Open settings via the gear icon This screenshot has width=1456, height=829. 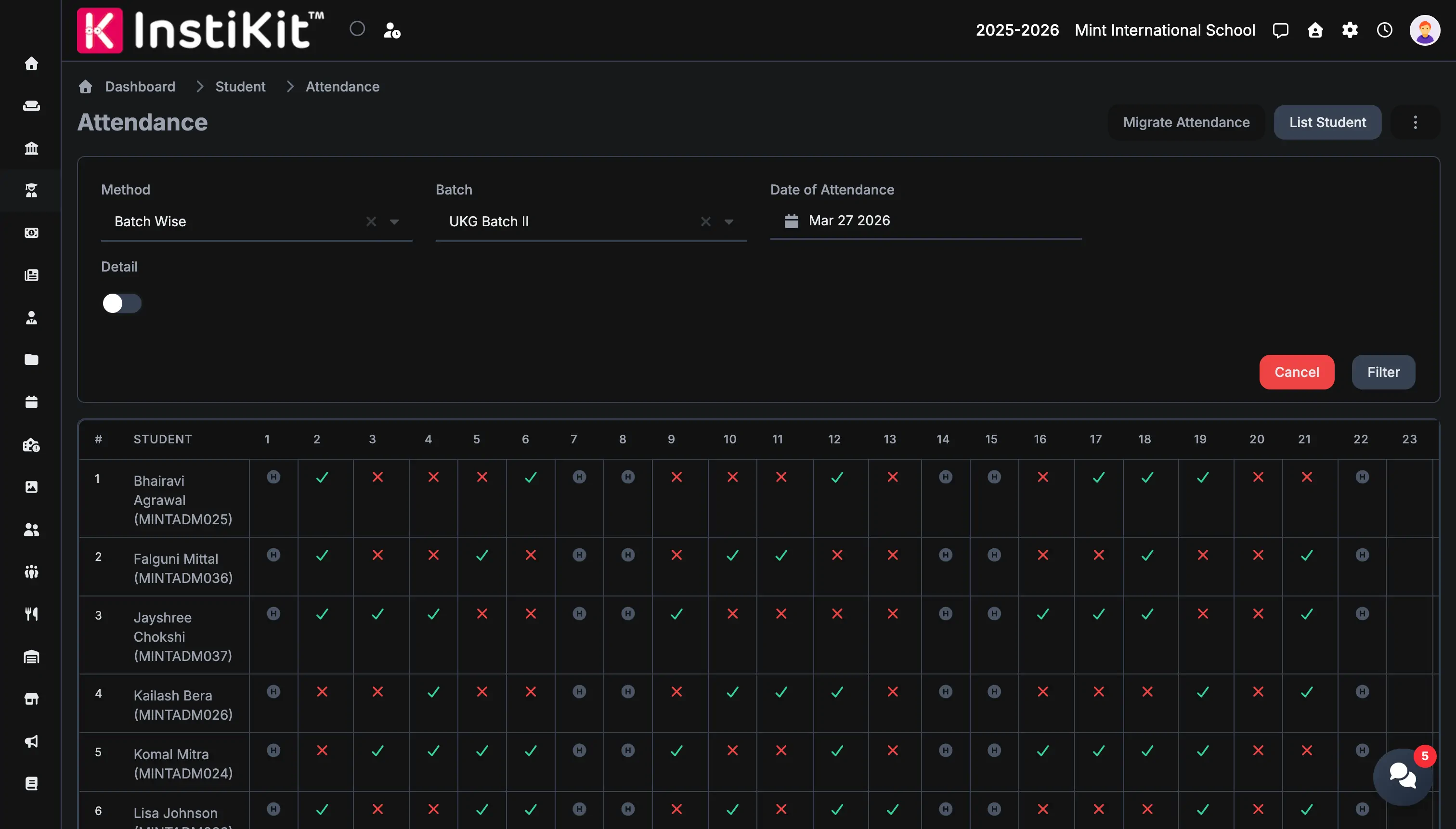pos(1350,30)
